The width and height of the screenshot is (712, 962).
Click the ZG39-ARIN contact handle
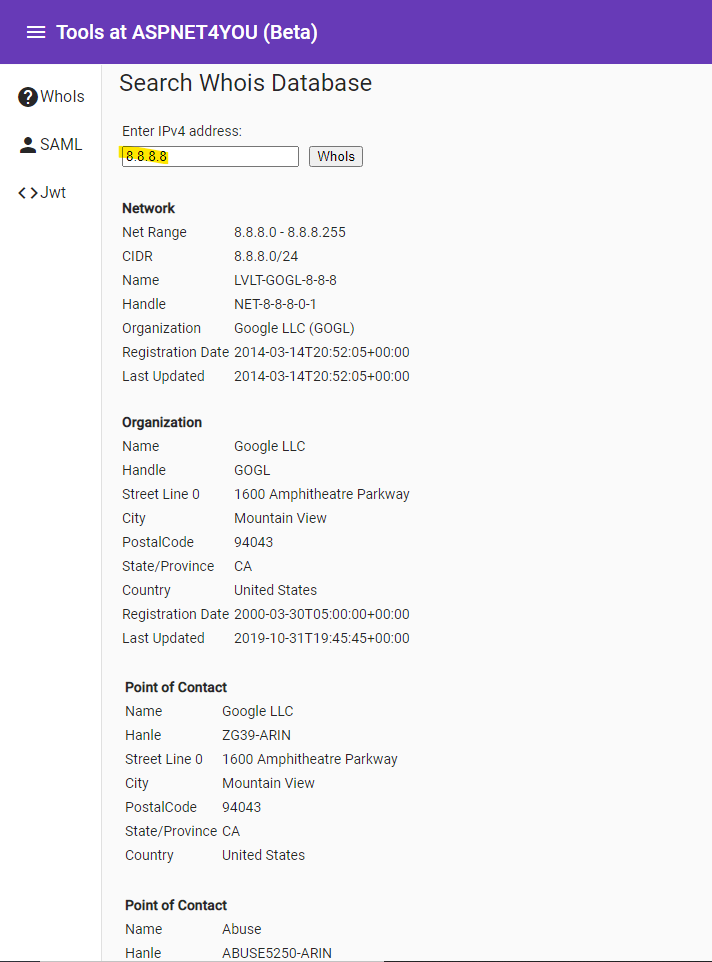256,735
